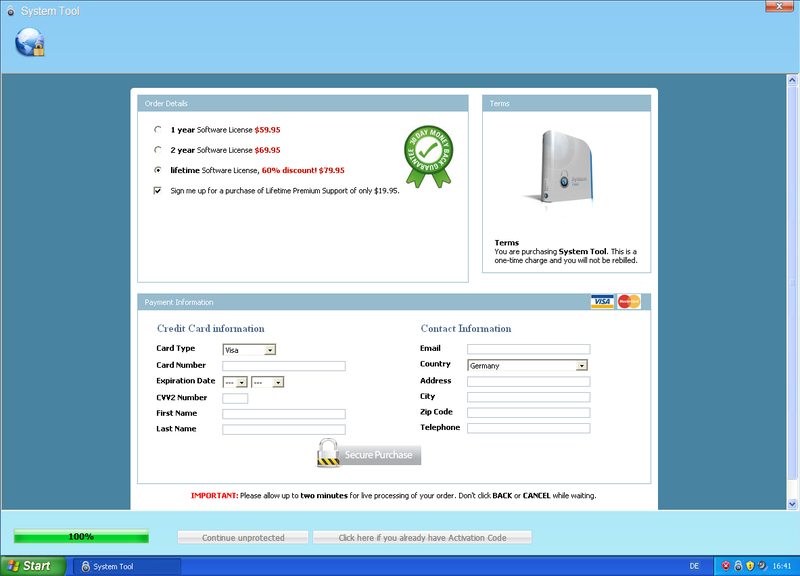Click the Visa card logo
The width and height of the screenshot is (800, 576).
[602, 302]
